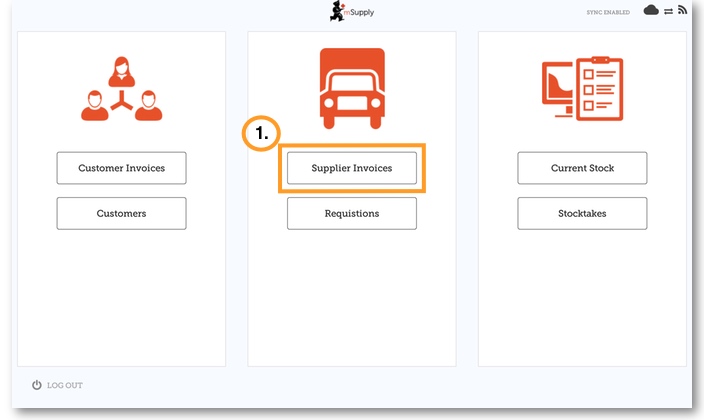Open Customer Invoices
Viewport: 704px width, 420px height.
click(121, 168)
